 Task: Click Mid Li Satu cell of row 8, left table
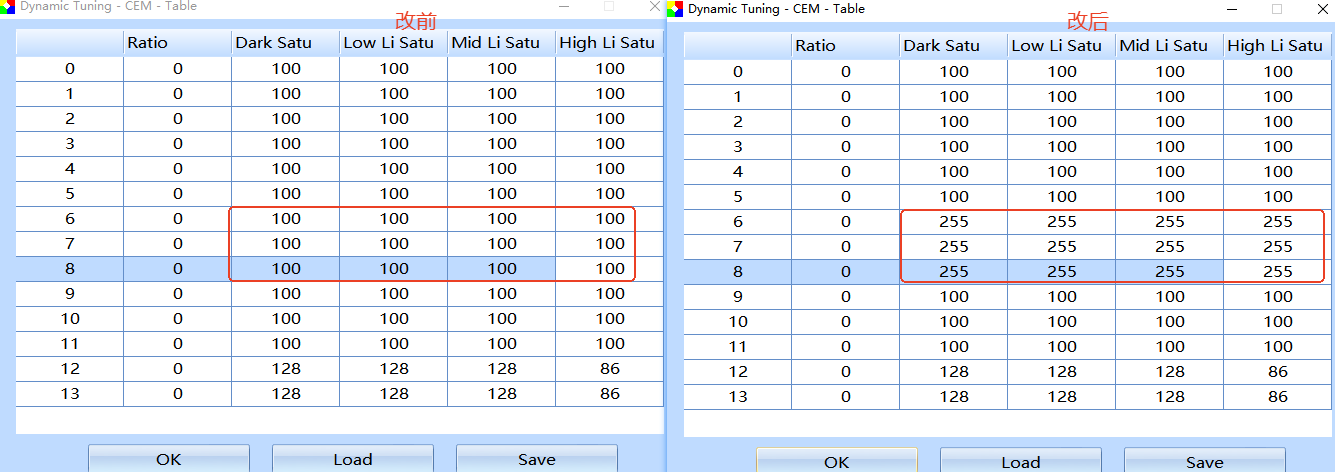tap(502, 269)
